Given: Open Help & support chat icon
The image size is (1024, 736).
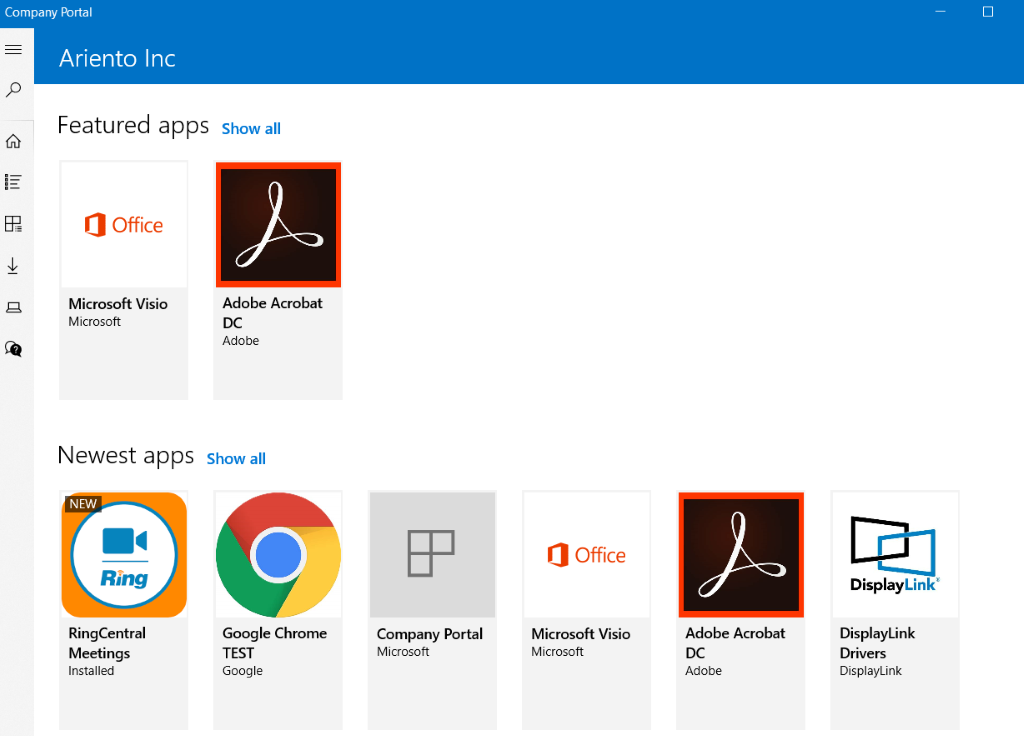Looking at the screenshot, I should pyautogui.click(x=14, y=349).
